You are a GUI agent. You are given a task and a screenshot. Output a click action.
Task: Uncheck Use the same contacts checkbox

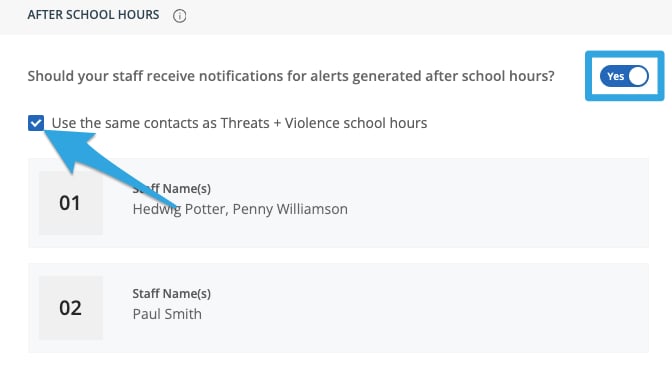point(36,123)
